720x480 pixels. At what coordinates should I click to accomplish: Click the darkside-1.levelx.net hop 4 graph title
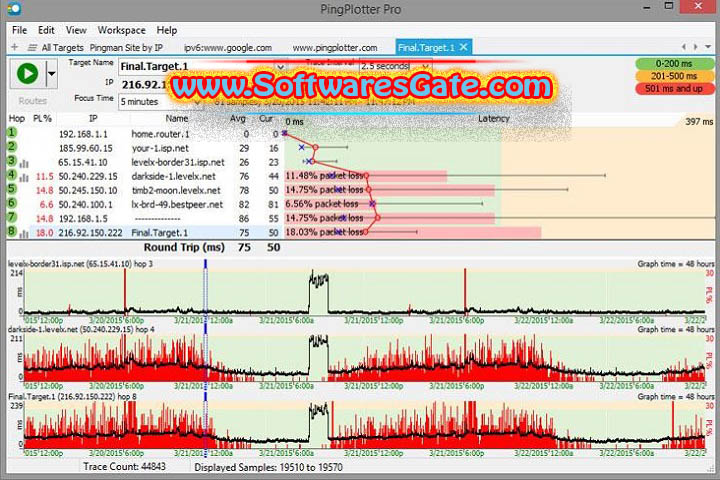(x=81, y=329)
